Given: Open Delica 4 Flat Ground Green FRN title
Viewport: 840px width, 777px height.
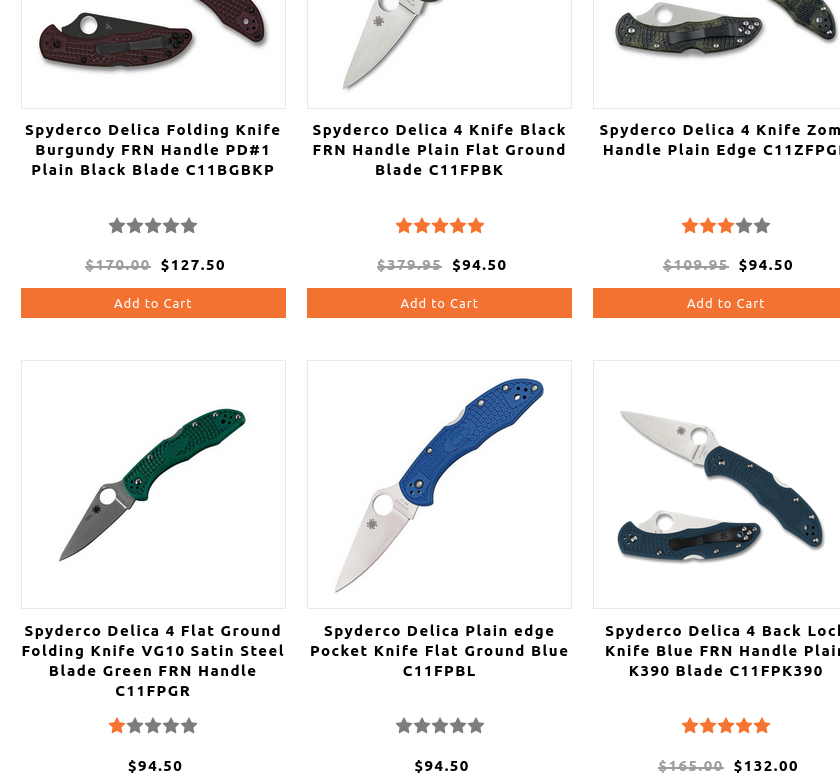Looking at the screenshot, I should pos(153,661).
